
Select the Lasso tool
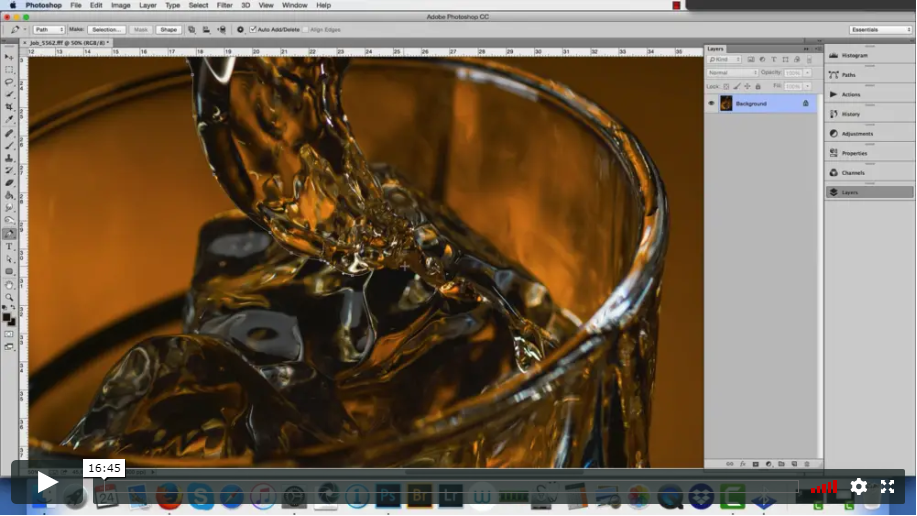[x=9, y=82]
